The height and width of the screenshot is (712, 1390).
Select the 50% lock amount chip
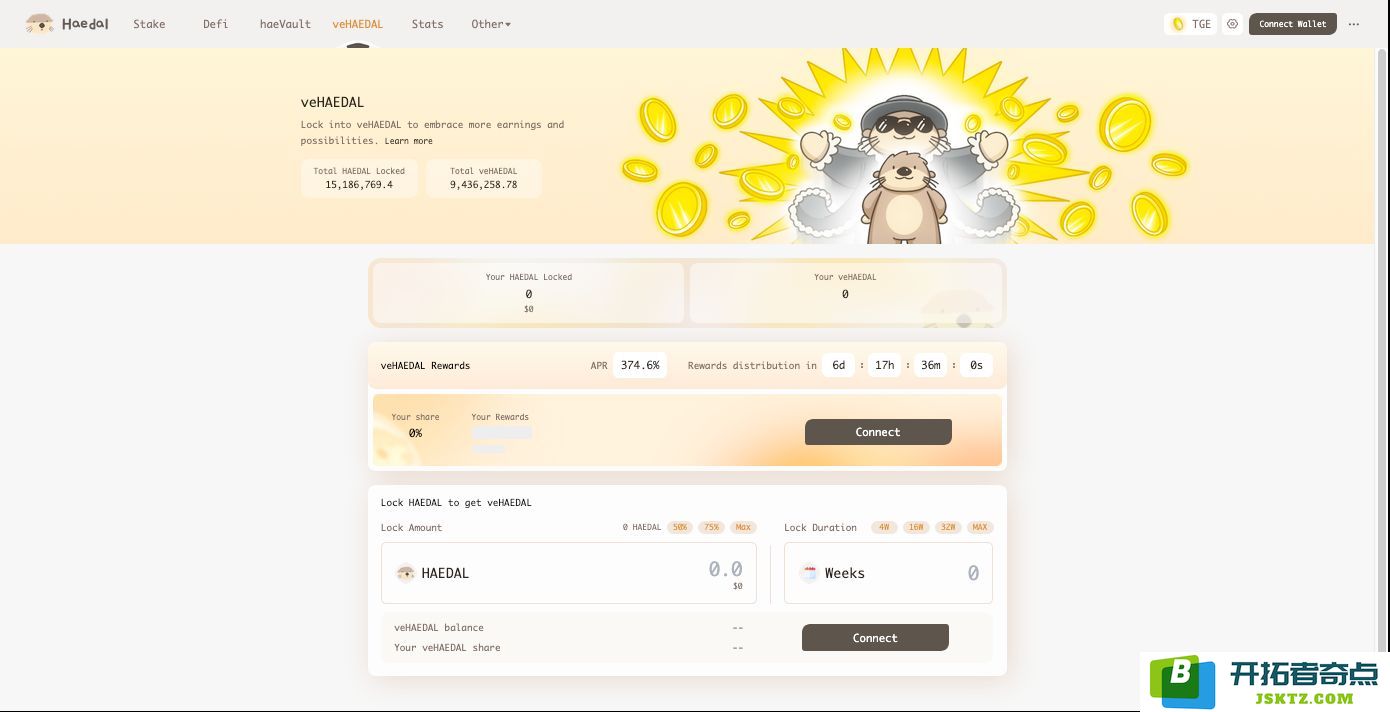click(x=681, y=527)
